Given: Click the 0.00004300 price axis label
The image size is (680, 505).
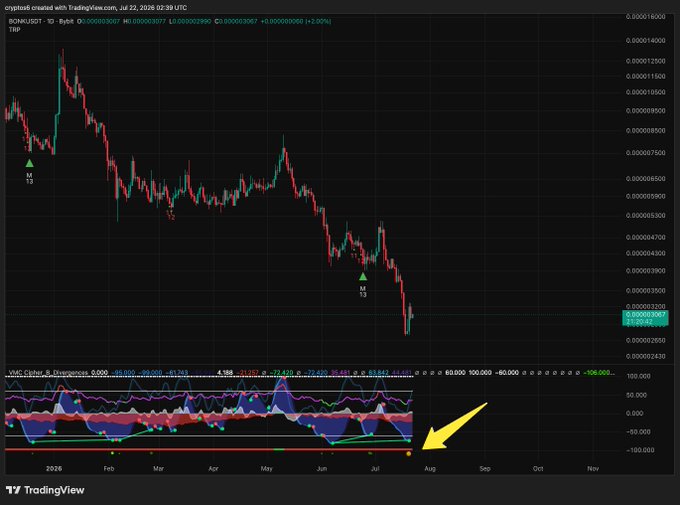Looking at the screenshot, I should pos(645,253).
